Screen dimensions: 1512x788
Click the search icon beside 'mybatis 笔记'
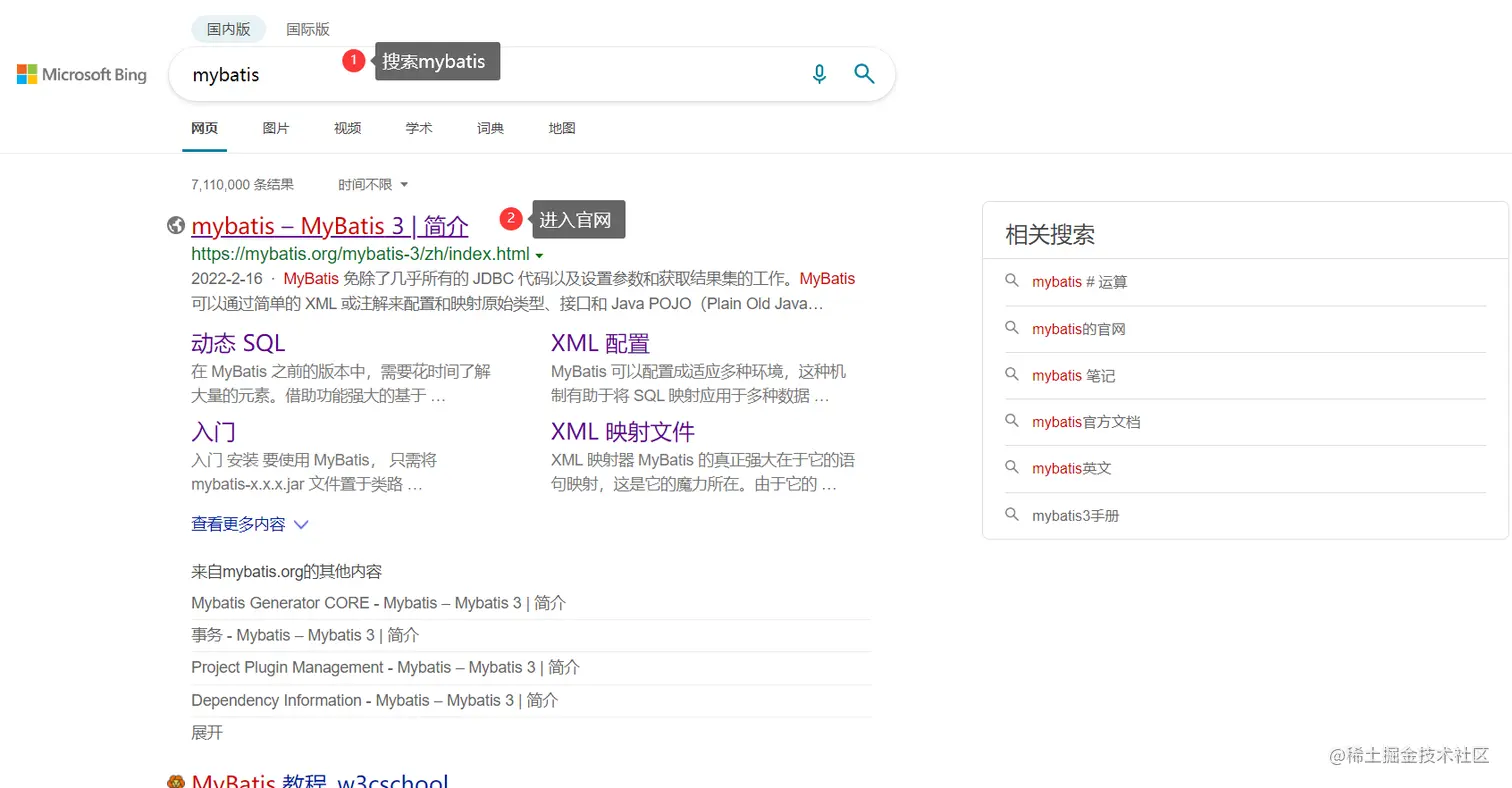click(1013, 375)
